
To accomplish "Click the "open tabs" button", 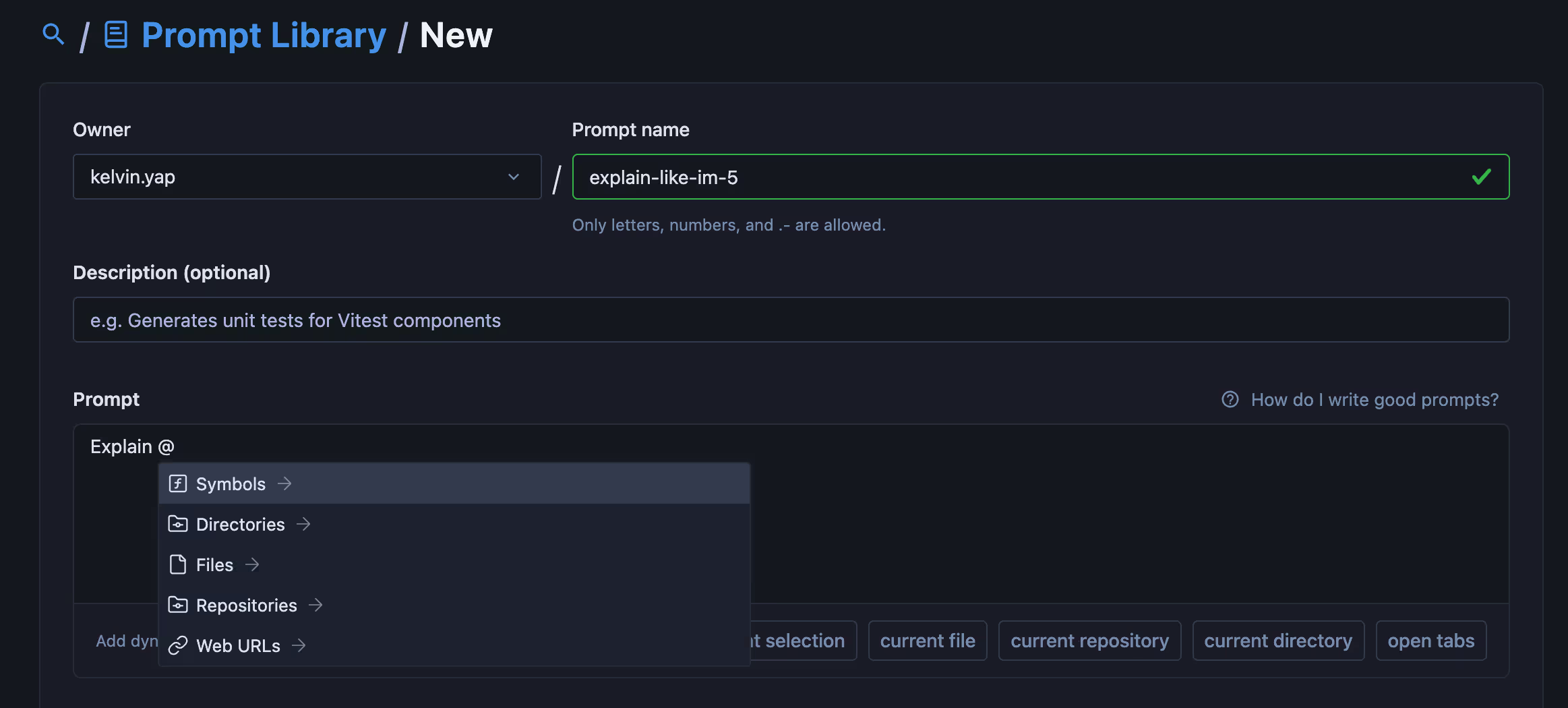I will (x=1430, y=640).
